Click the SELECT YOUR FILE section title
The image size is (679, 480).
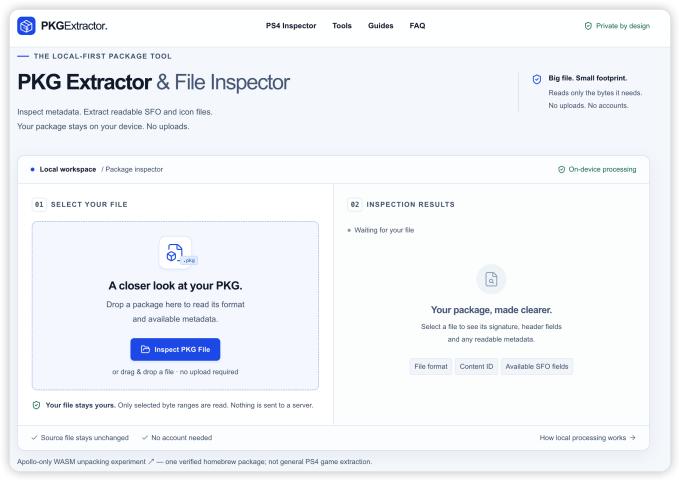click(x=89, y=204)
